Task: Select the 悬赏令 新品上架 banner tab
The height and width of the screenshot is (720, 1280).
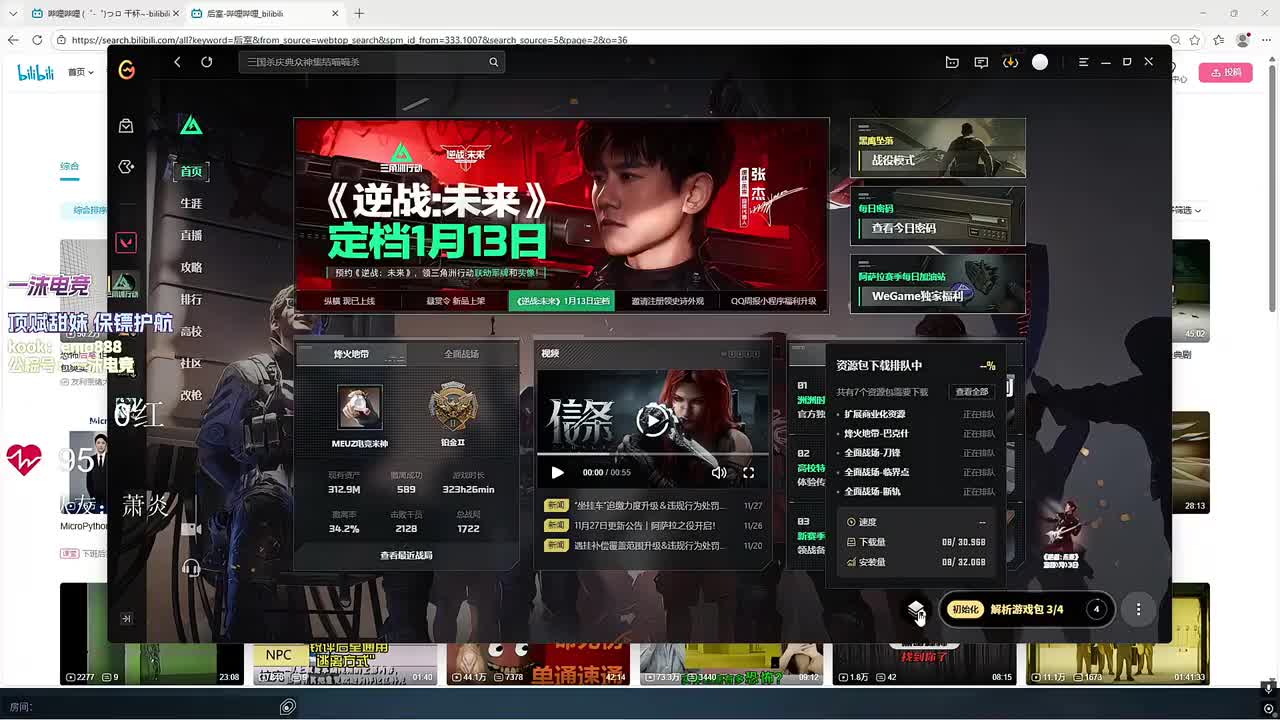Action: pyautogui.click(x=455, y=301)
